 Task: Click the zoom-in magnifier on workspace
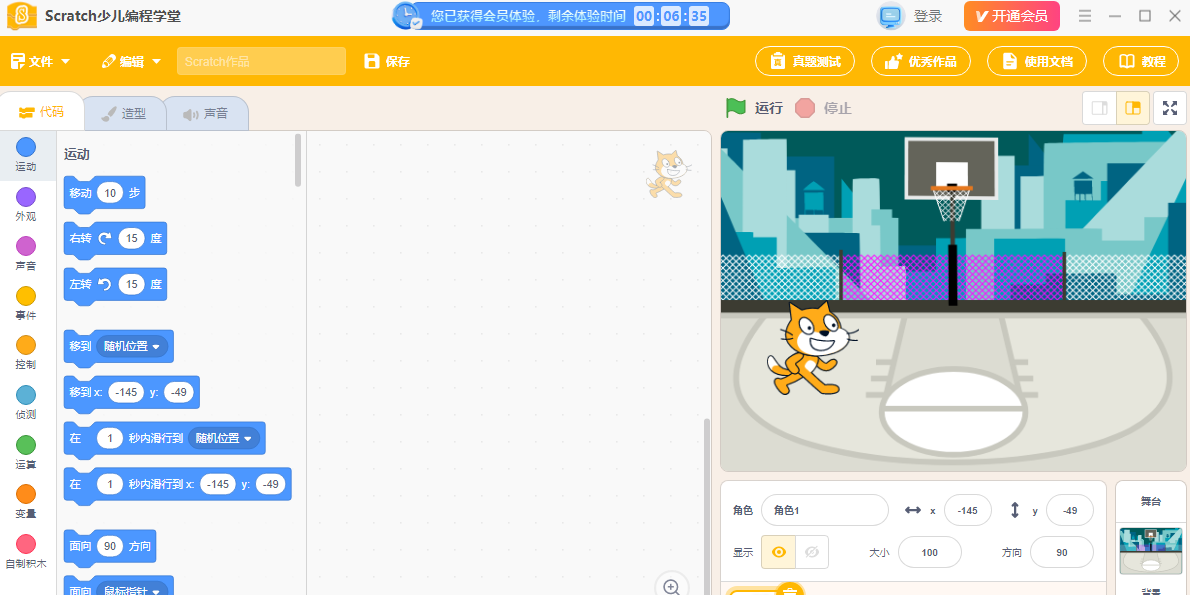pos(671,586)
